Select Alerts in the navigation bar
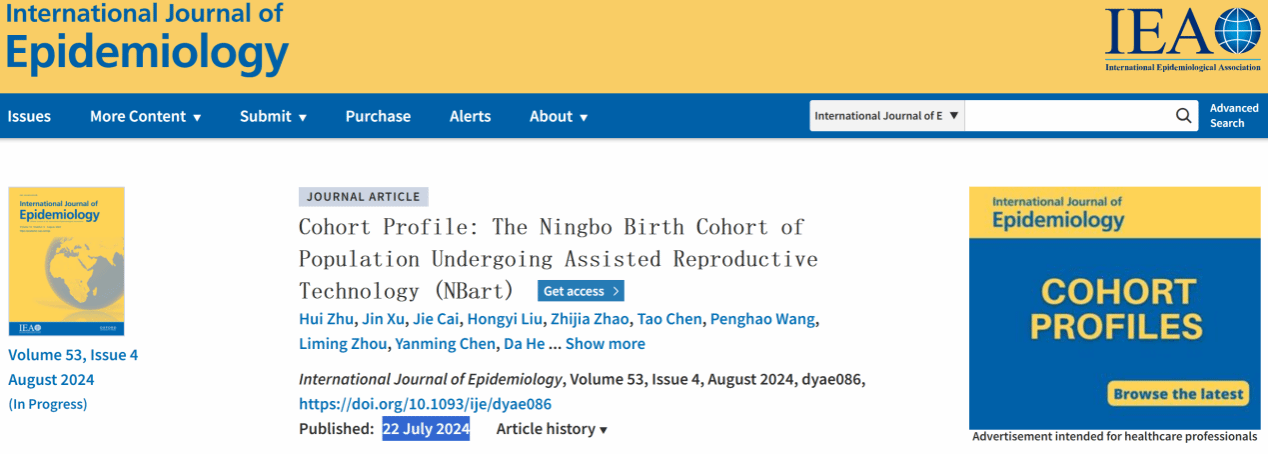The height and width of the screenshot is (454, 1268). [470, 116]
